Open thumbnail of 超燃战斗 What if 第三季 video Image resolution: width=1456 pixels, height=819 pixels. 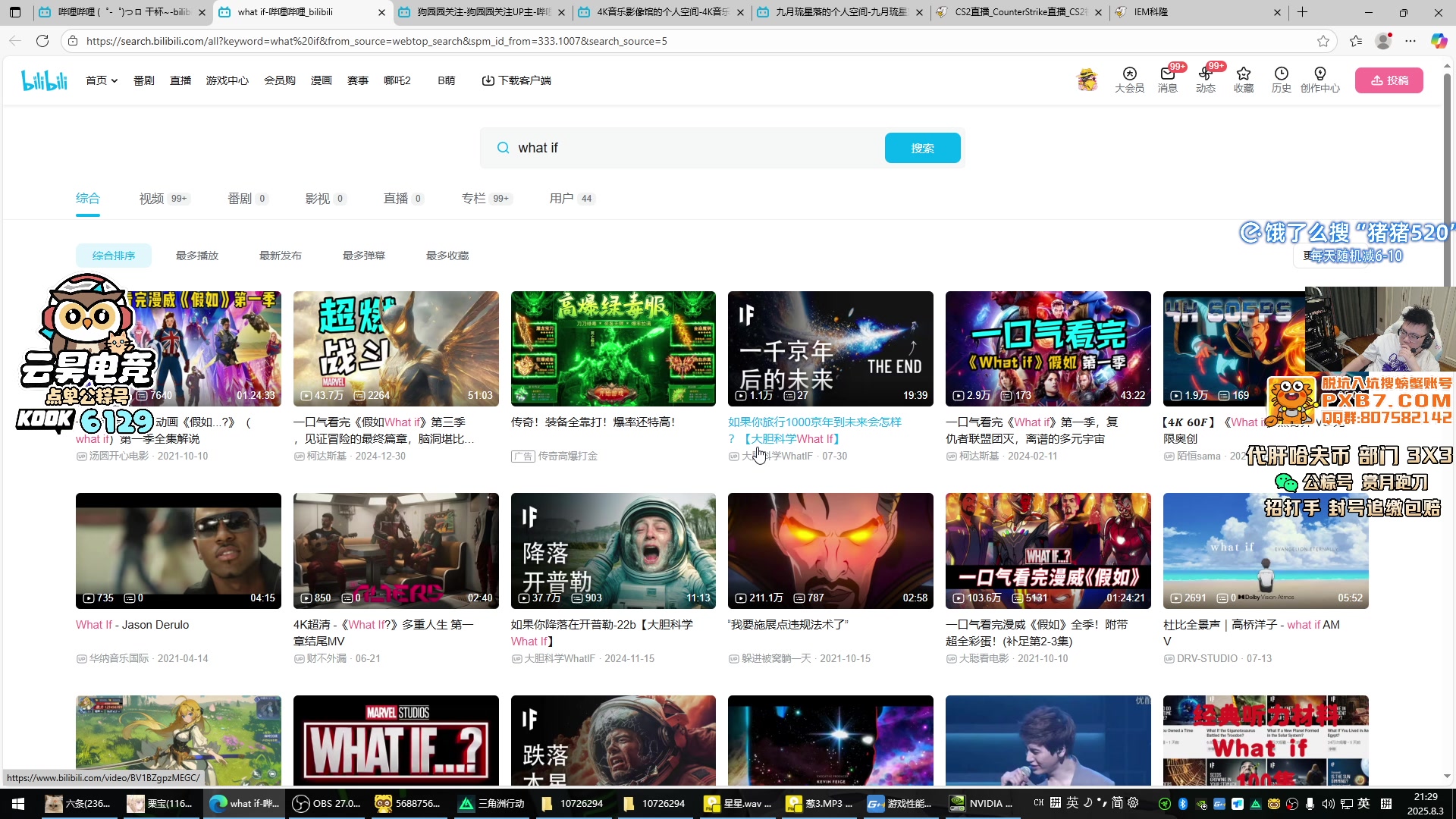[396, 349]
